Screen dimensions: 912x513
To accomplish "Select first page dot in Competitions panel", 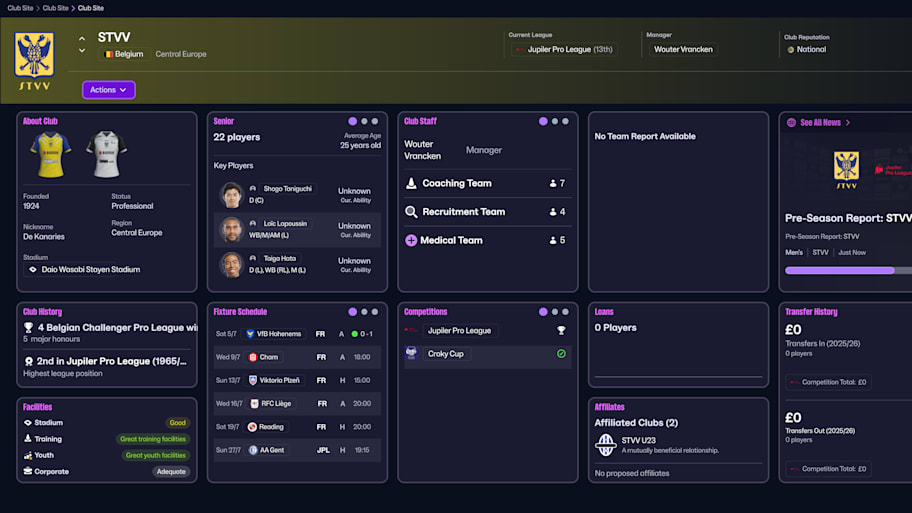I will tap(543, 312).
